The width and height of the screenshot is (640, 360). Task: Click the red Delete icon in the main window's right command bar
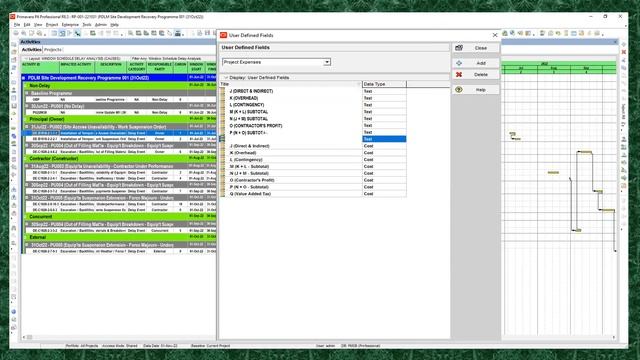pyautogui.click(x=623, y=52)
